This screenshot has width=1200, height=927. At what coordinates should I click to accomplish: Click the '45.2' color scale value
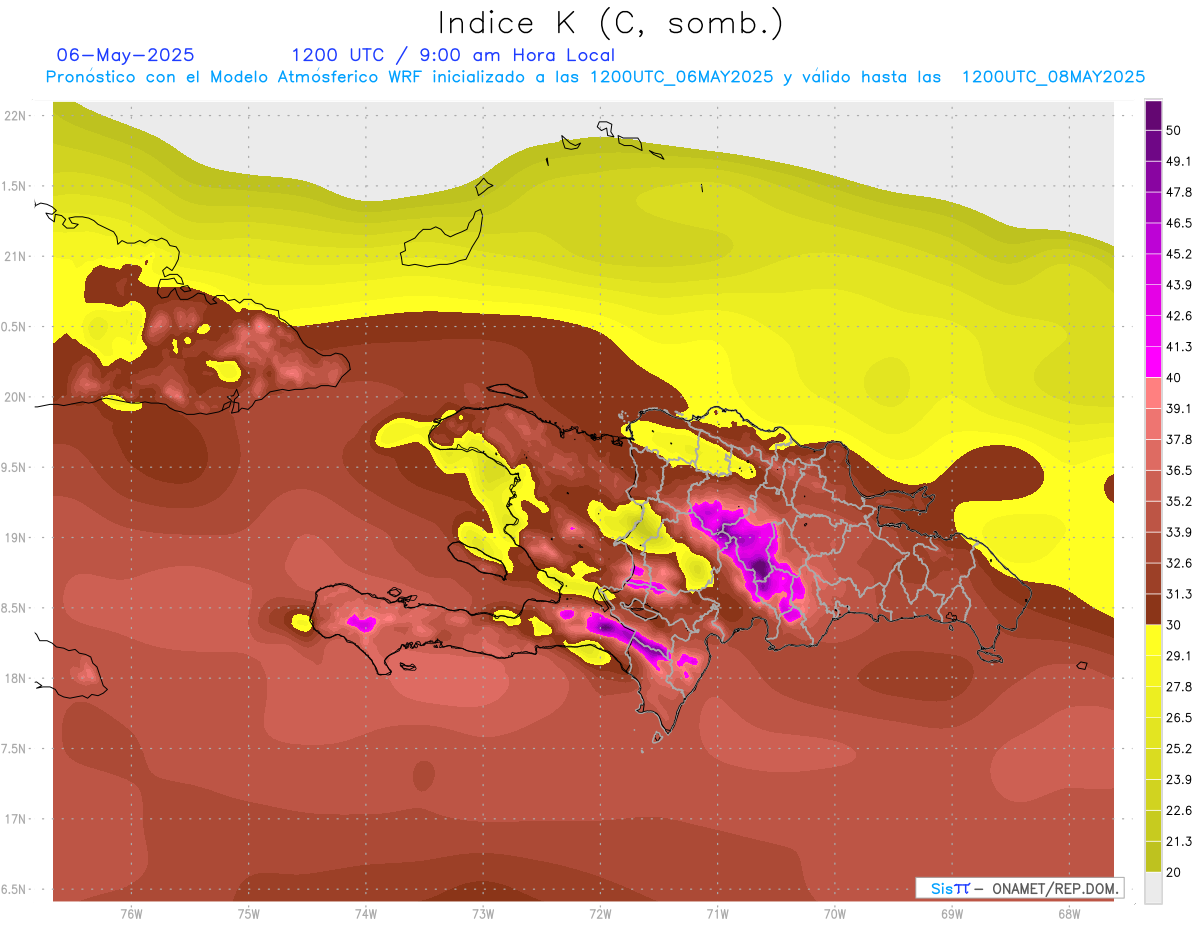(x=1179, y=254)
